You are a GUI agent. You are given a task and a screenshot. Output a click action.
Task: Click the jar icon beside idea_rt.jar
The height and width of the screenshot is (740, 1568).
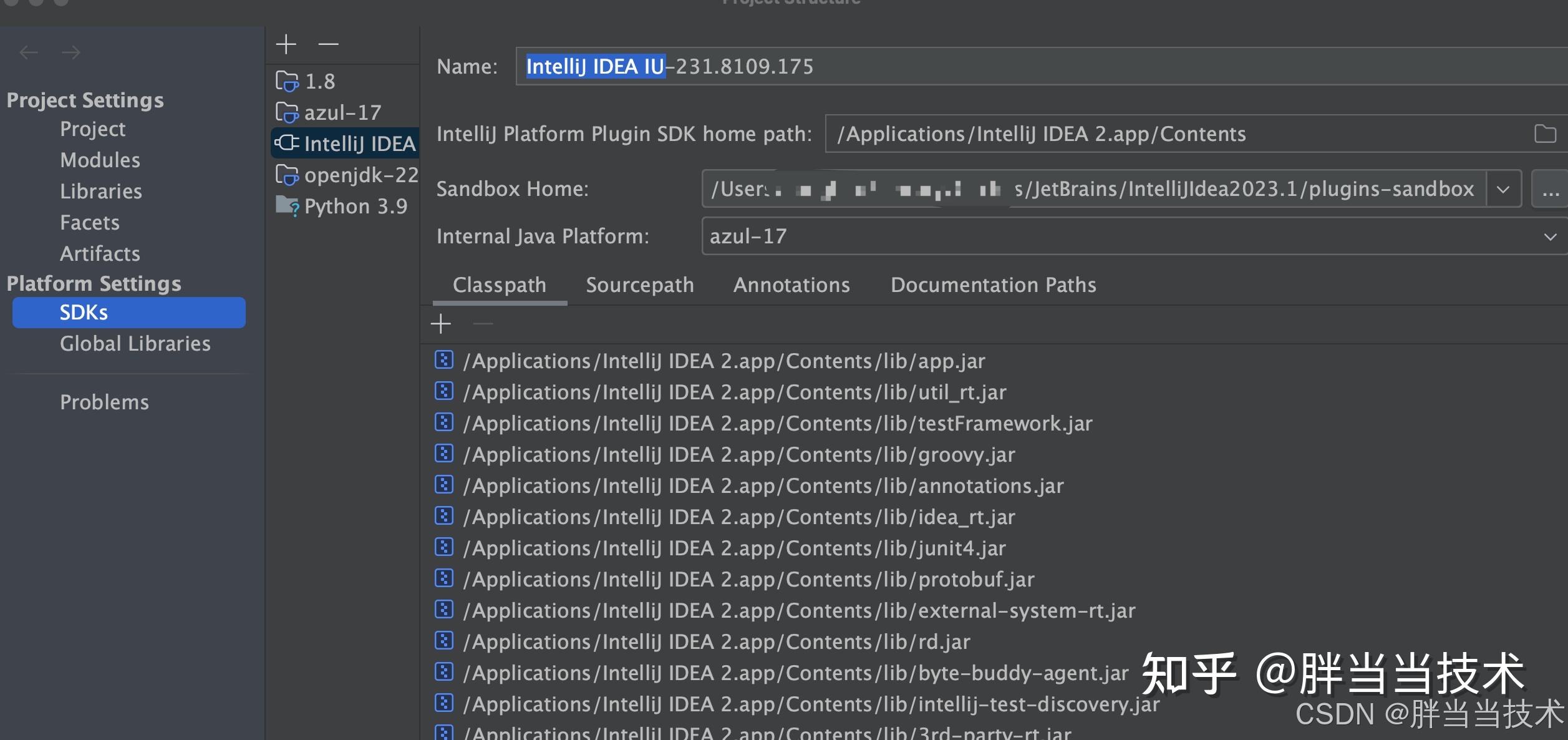[443, 516]
